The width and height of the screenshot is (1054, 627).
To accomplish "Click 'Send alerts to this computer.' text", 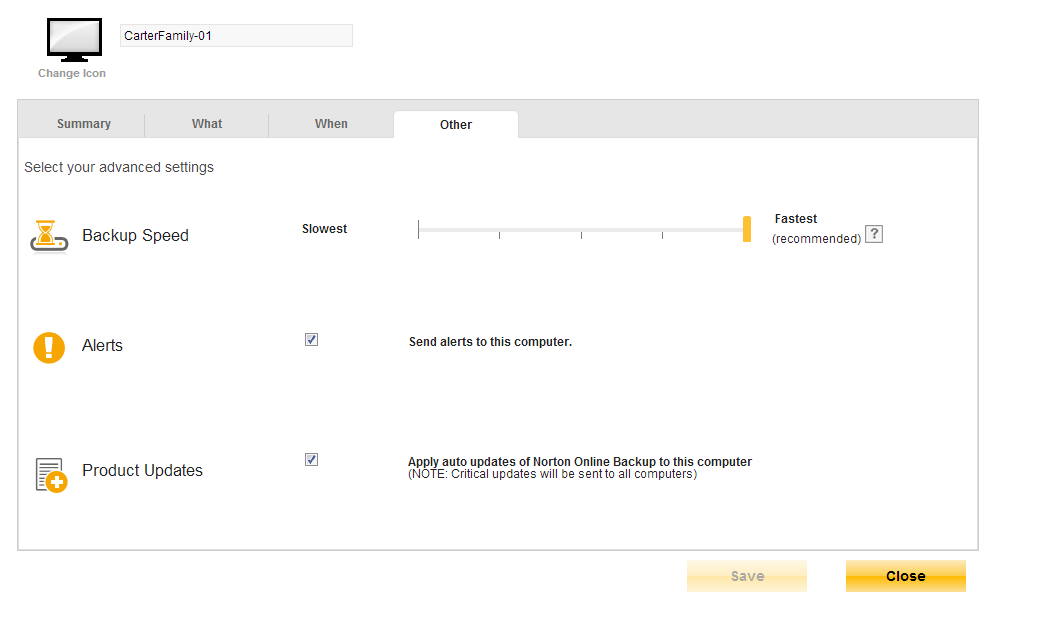I will (491, 342).
